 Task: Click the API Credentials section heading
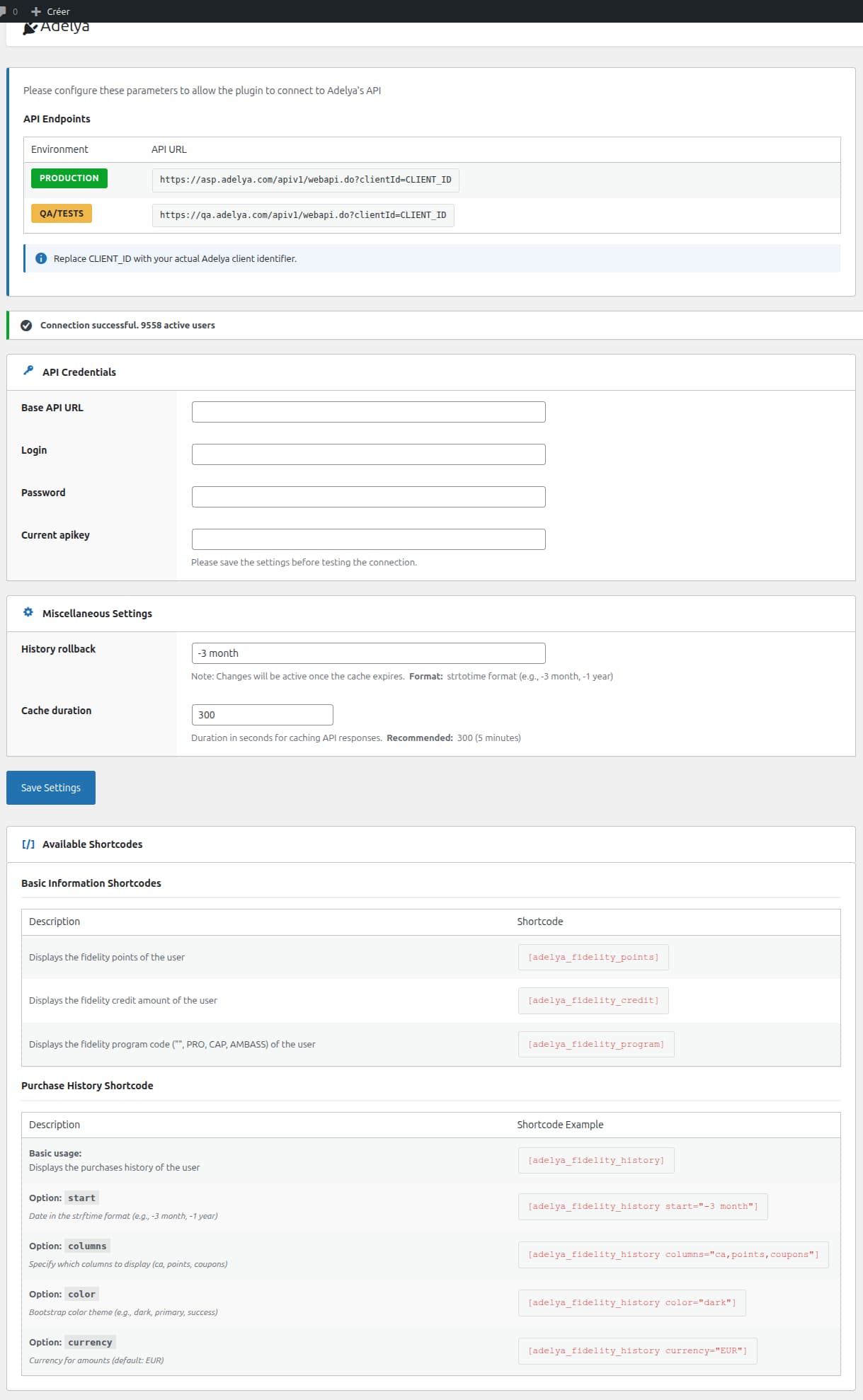click(x=79, y=372)
